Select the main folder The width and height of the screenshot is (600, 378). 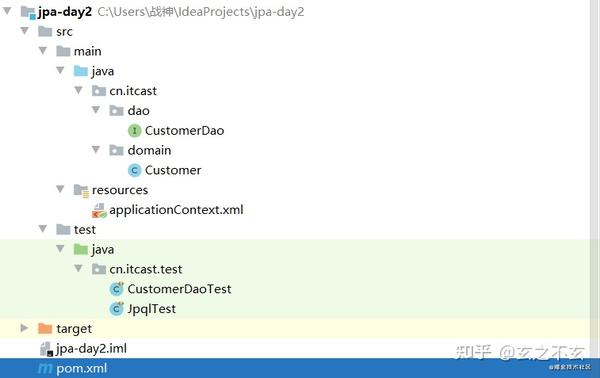tap(88, 51)
